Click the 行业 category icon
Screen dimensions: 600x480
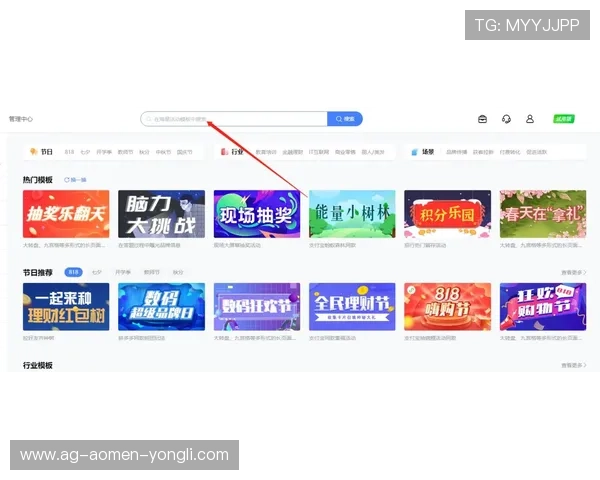pyautogui.click(x=225, y=152)
